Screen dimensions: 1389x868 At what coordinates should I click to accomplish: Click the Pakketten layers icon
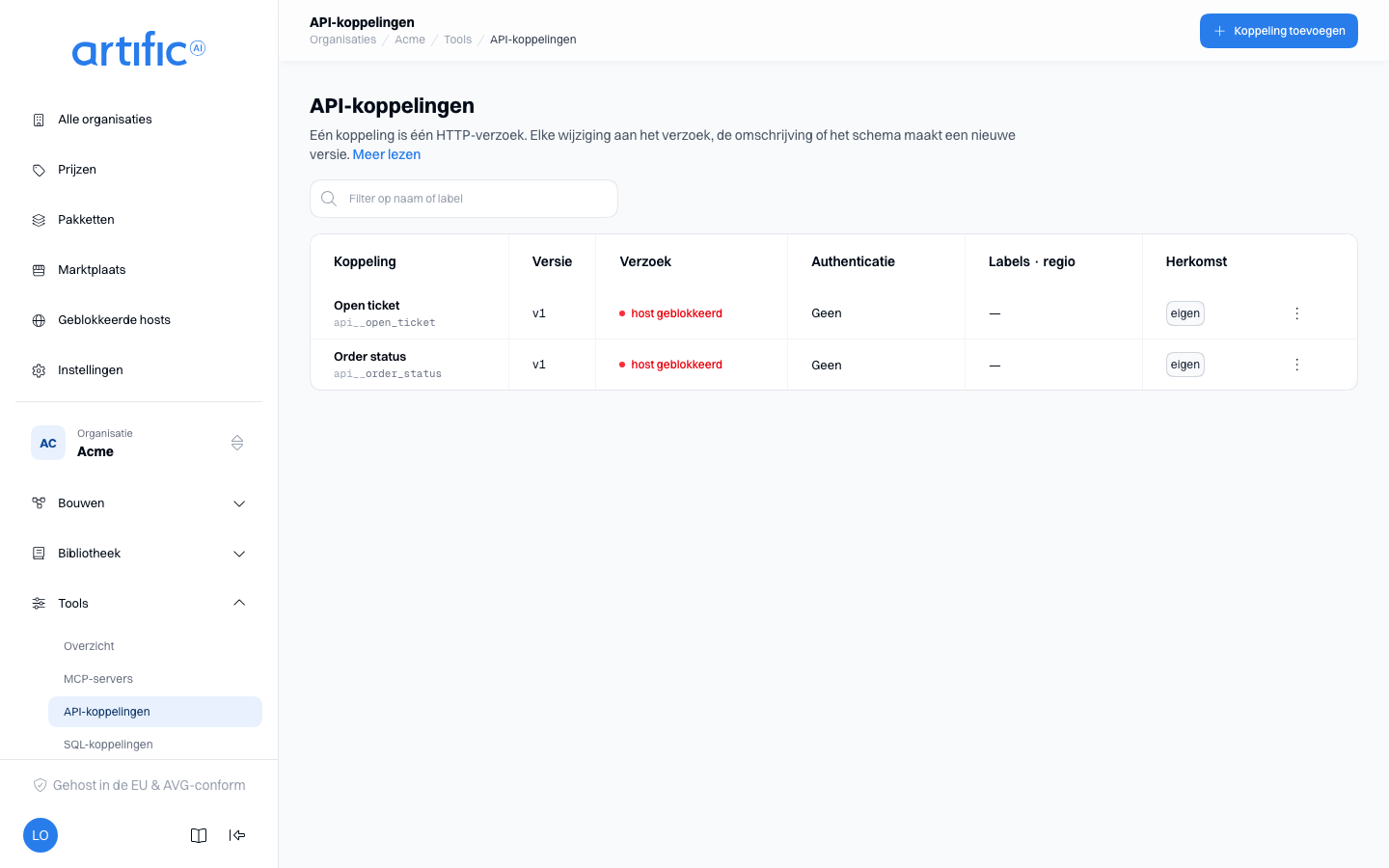tap(39, 220)
